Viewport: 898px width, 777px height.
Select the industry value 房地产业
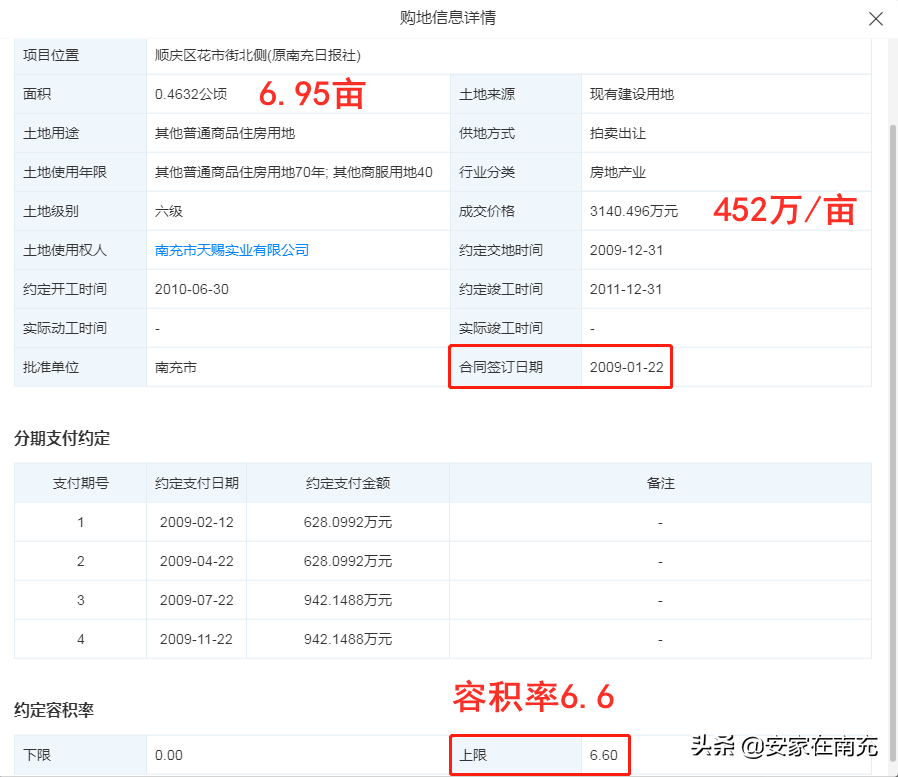click(x=617, y=172)
